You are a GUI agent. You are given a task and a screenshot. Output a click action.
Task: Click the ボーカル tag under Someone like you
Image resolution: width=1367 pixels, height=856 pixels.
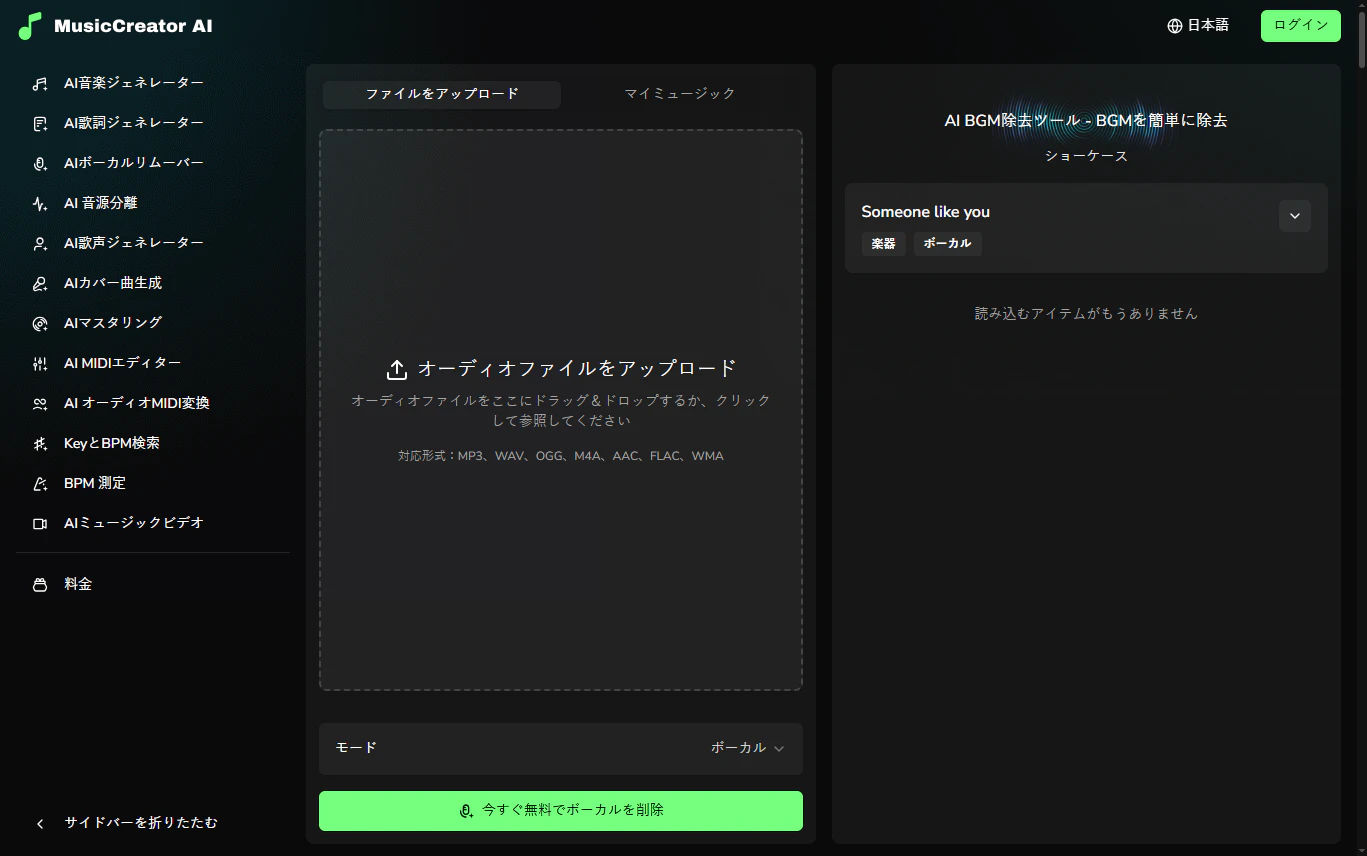click(x=948, y=244)
